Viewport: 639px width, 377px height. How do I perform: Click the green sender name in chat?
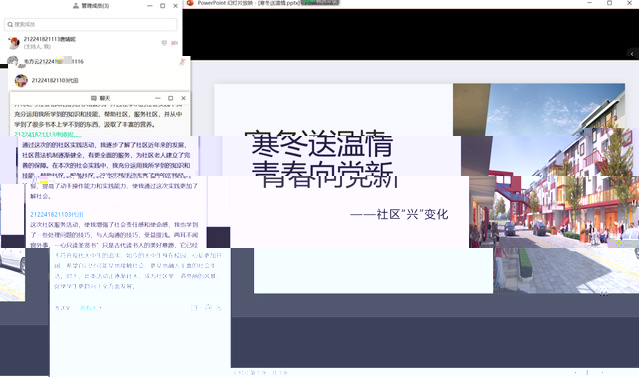pyautogui.click(x=47, y=134)
